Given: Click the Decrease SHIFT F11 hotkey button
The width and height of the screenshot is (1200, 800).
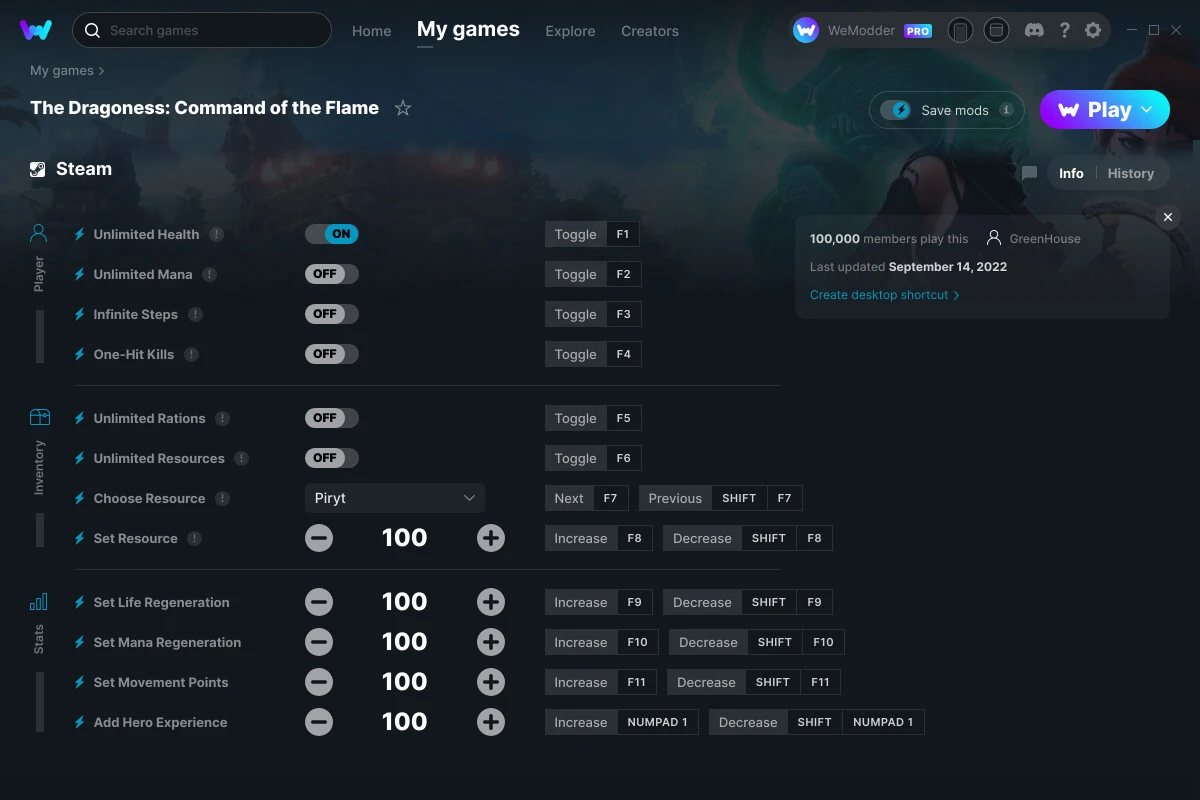Looking at the screenshot, I should click(x=754, y=682).
